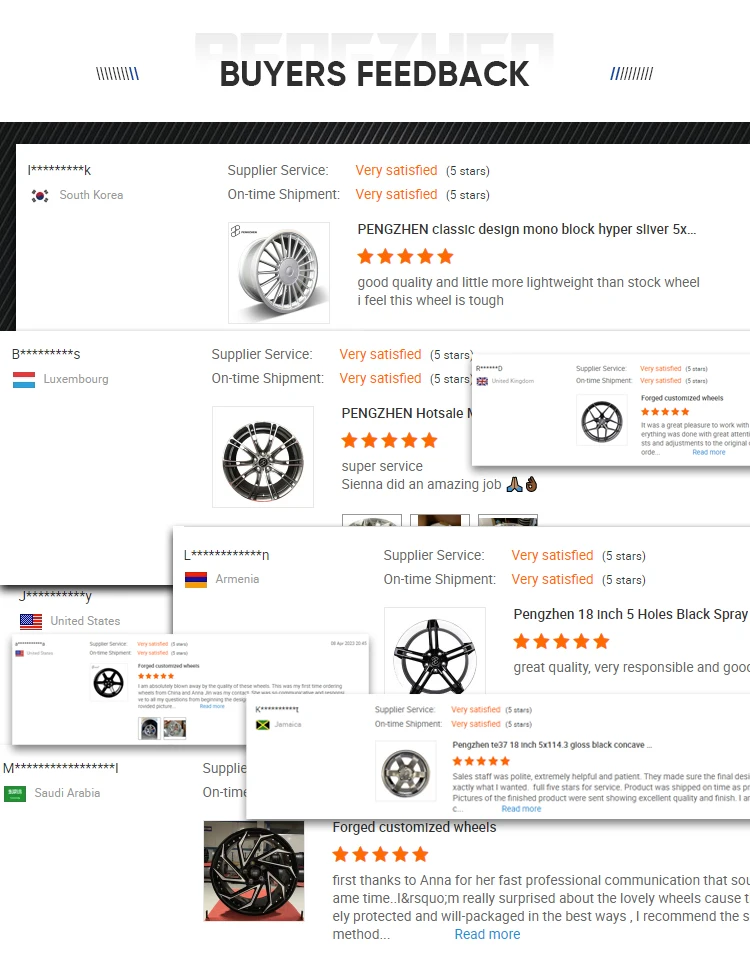Screen dimensions: 750x956
Task: Click five-star rating of Armenia review
Action: click(562, 641)
